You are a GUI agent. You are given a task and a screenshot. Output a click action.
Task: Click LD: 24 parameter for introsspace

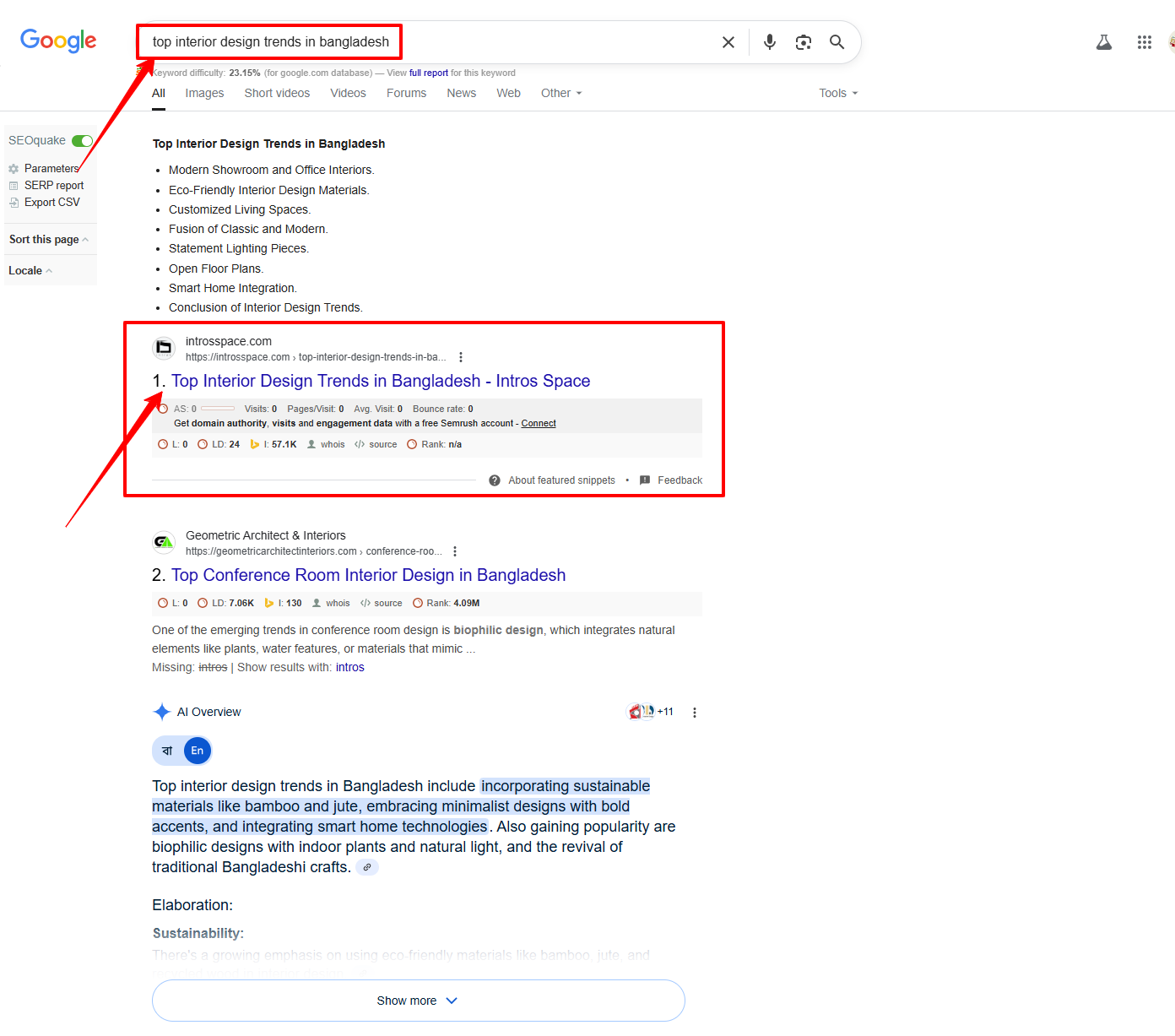(219, 445)
